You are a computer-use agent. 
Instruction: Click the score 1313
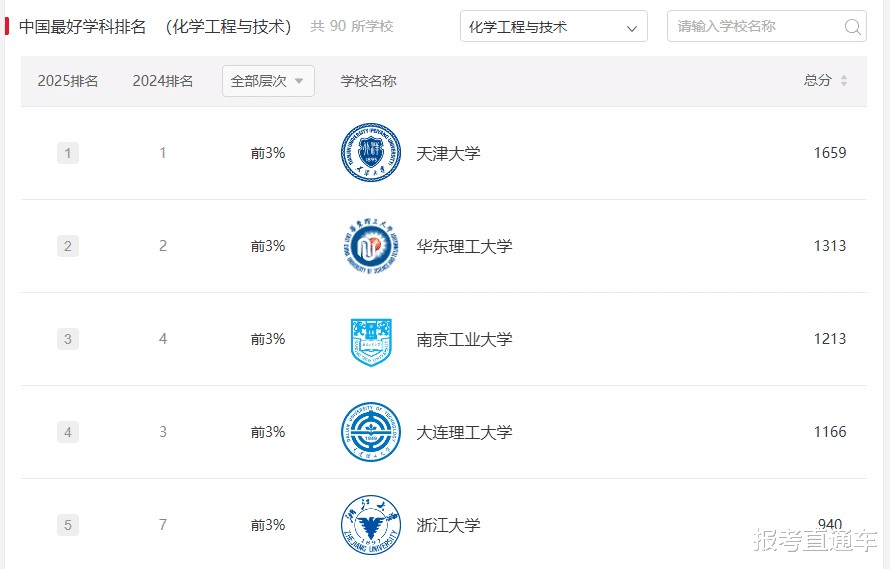coord(830,246)
